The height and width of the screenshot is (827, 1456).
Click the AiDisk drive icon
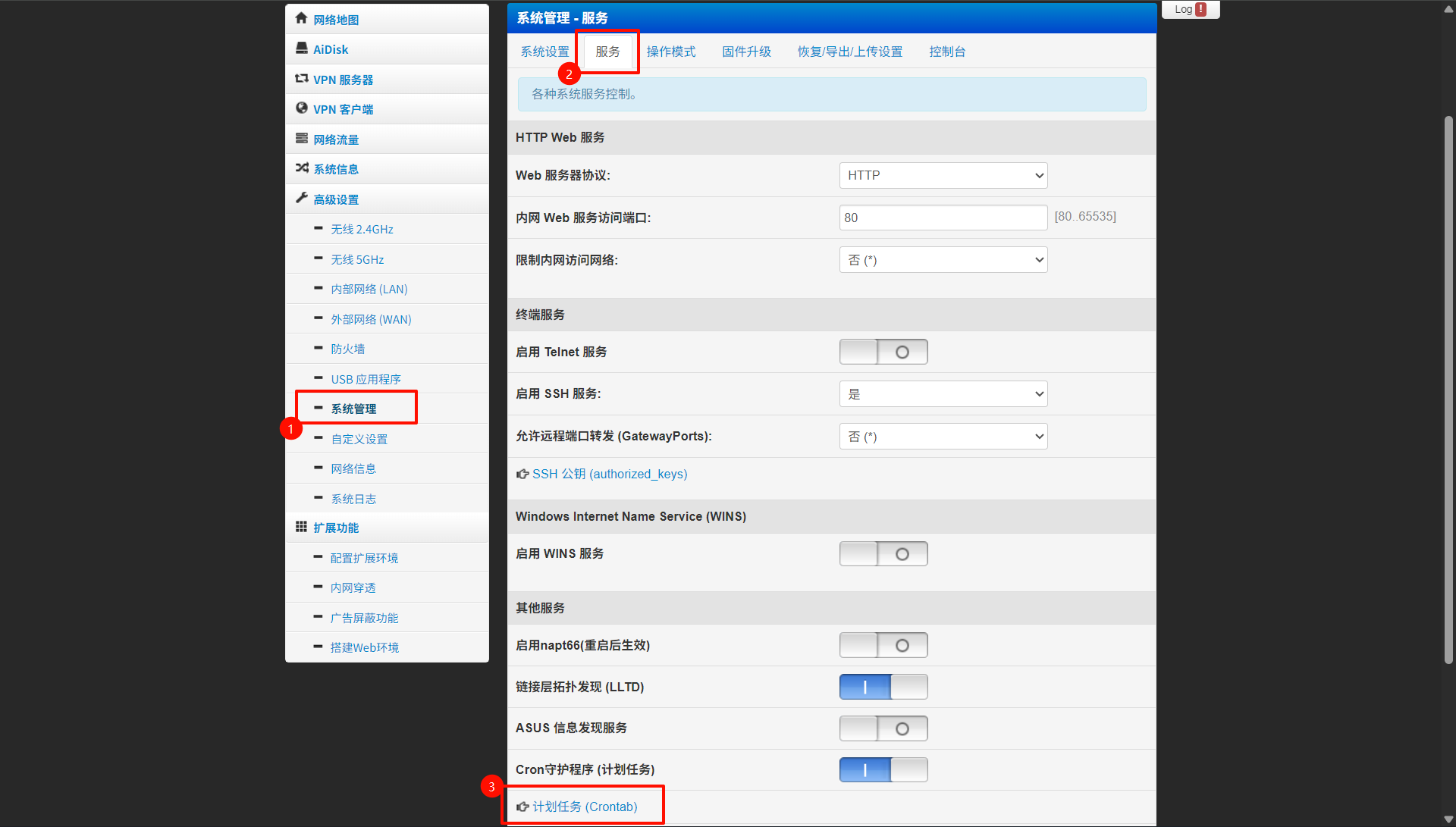[x=301, y=49]
